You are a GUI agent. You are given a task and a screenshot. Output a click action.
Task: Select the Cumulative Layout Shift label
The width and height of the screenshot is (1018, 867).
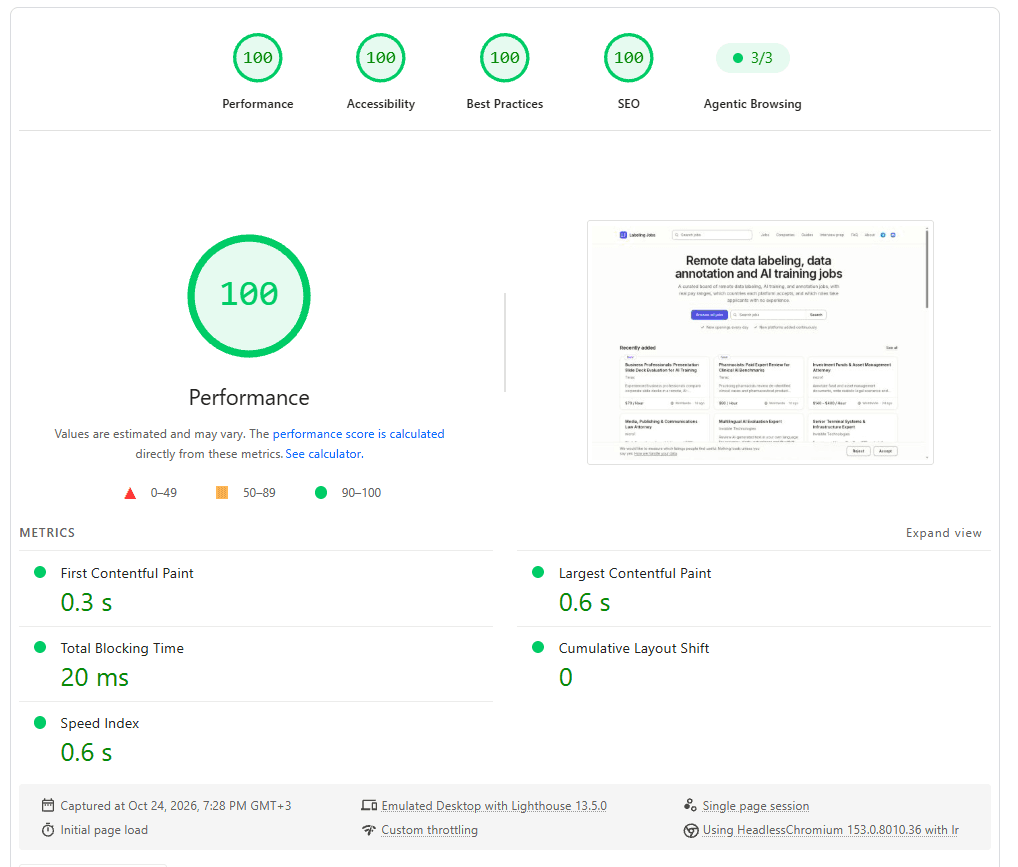634,648
